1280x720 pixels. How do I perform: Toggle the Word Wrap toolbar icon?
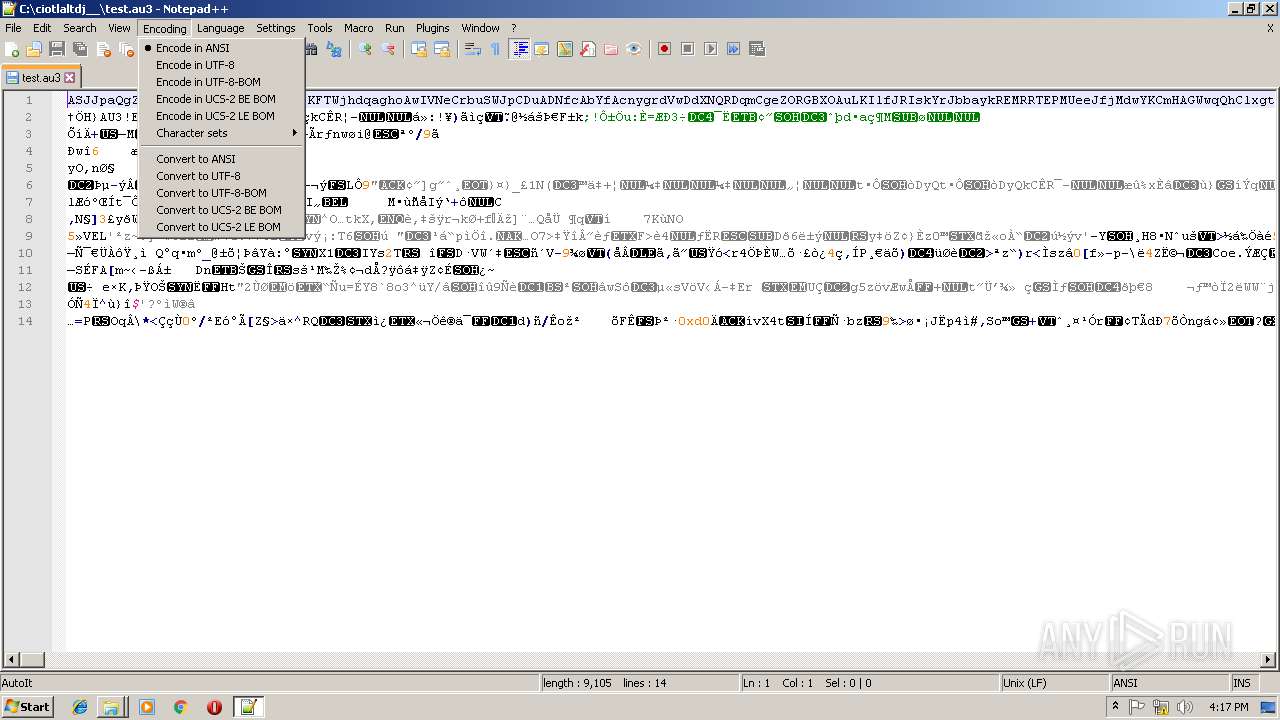pyautogui.click(x=471, y=49)
